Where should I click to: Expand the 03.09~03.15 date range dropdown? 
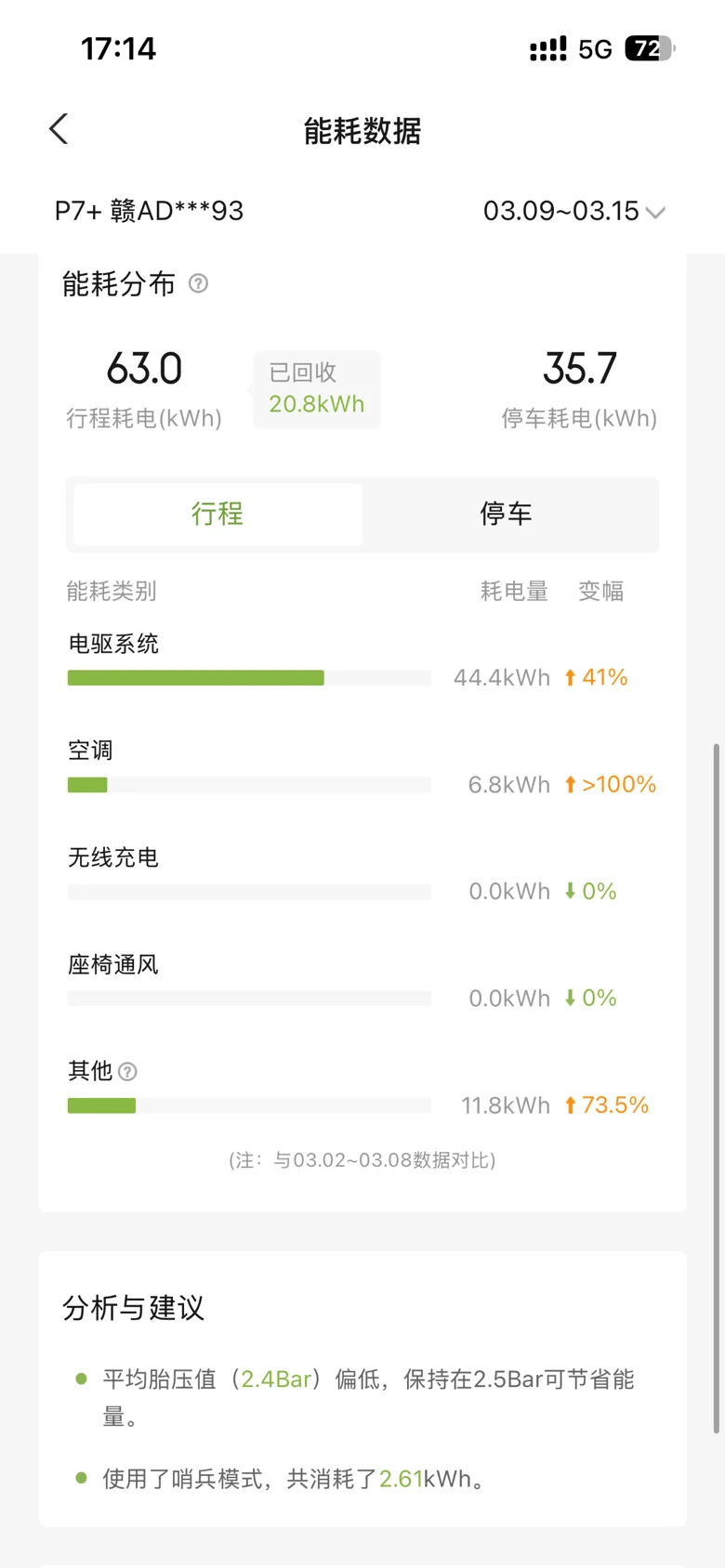point(573,212)
